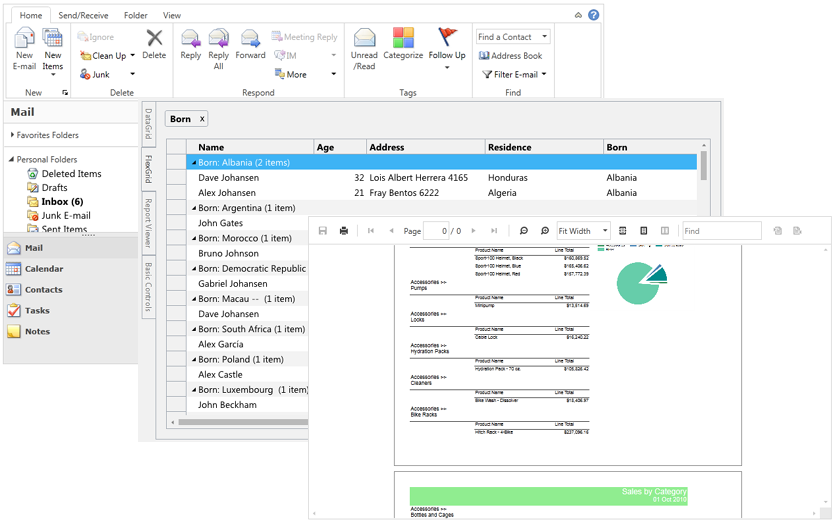Click the Mail navigation icon
Image resolution: width=834 pixels, height=522 pixels.
tap(14, 248)
